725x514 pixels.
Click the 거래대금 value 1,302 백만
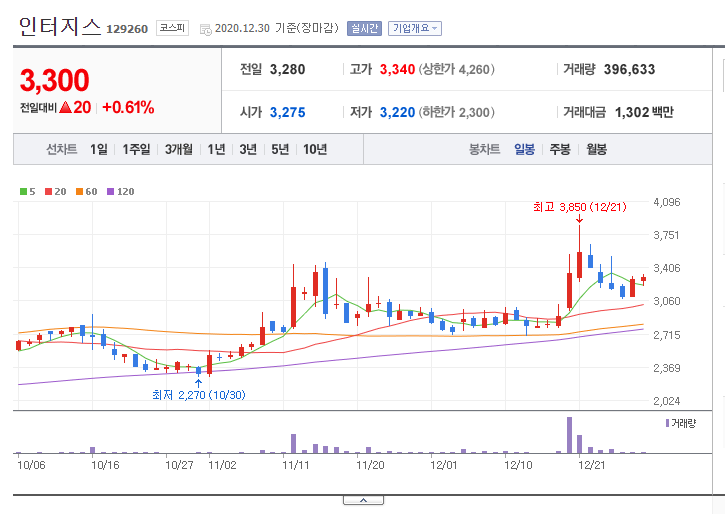coord(644,112)
